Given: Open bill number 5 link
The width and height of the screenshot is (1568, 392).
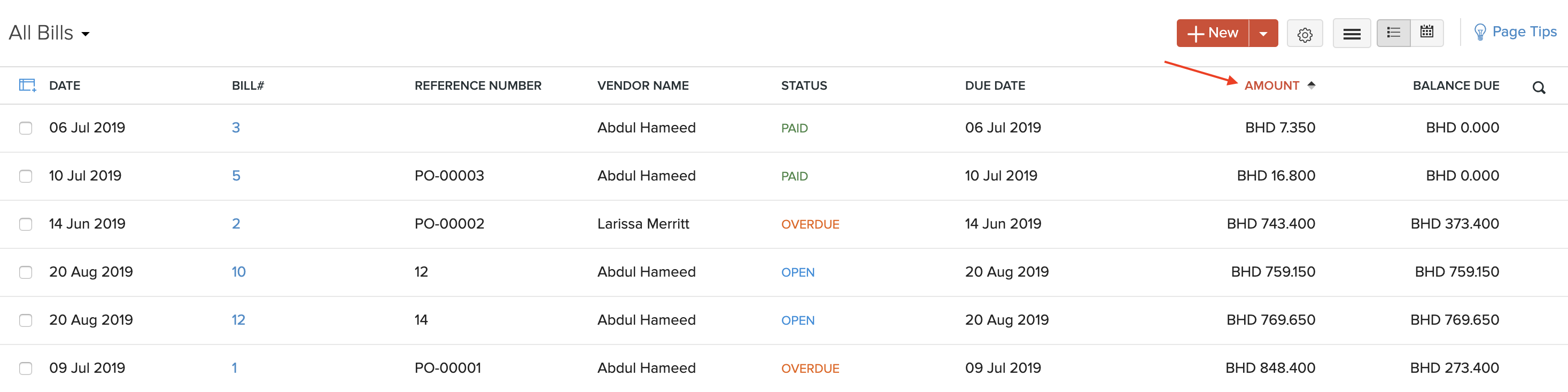Looking at the screenshot, I should pos(236,176).
